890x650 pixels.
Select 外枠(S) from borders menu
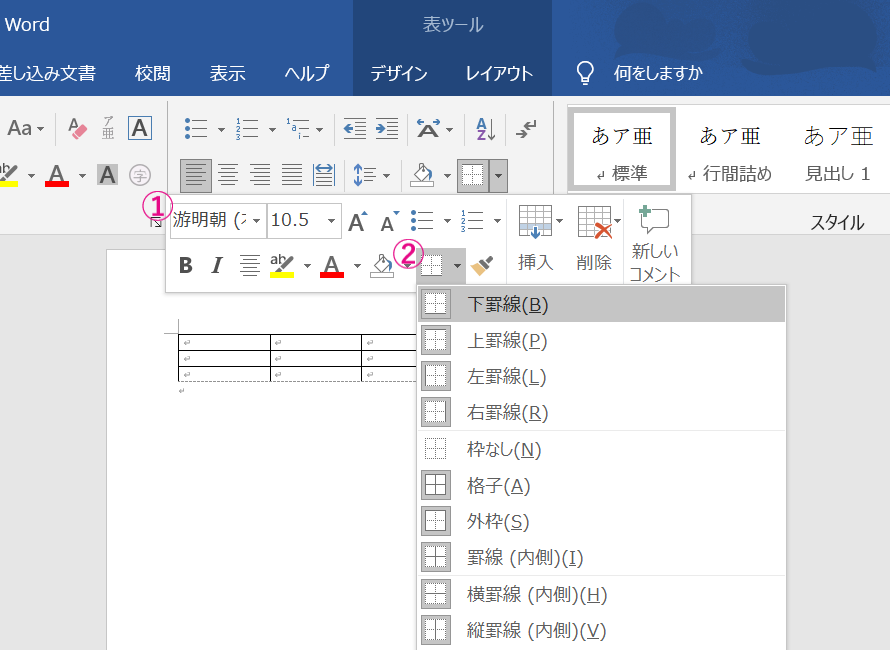[602, 521]
